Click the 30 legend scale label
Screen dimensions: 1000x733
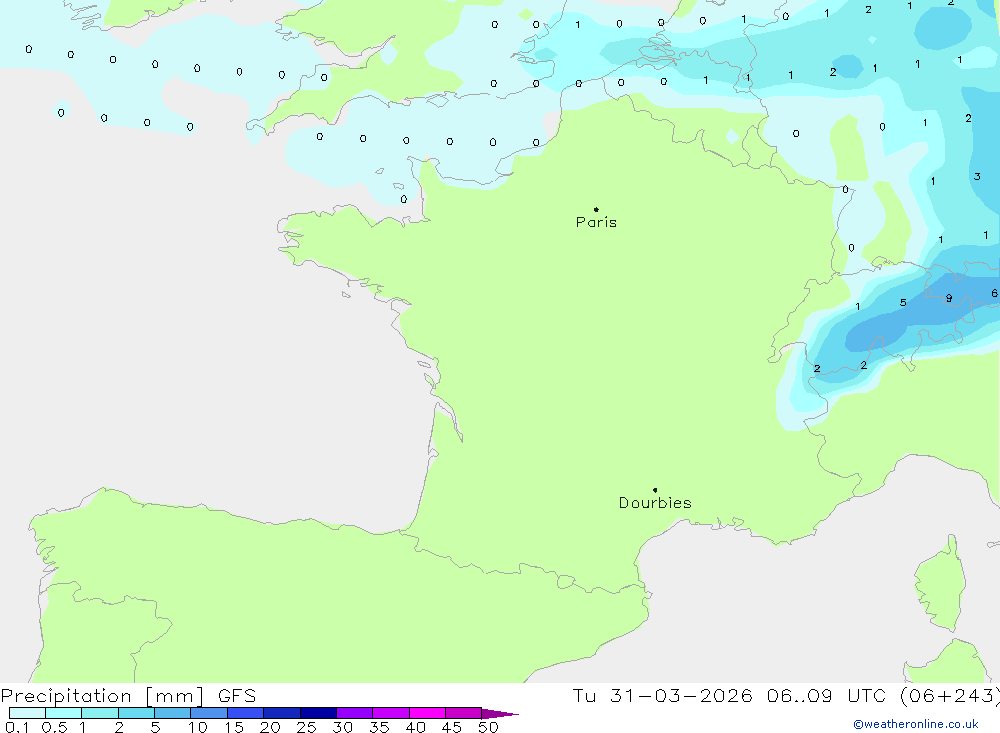[343, 727]
